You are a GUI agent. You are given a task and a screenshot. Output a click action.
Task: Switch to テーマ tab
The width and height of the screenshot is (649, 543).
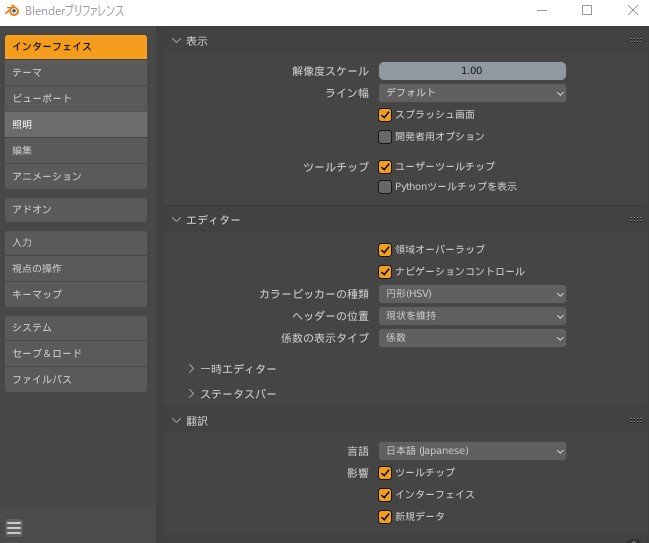click(76, 72)
